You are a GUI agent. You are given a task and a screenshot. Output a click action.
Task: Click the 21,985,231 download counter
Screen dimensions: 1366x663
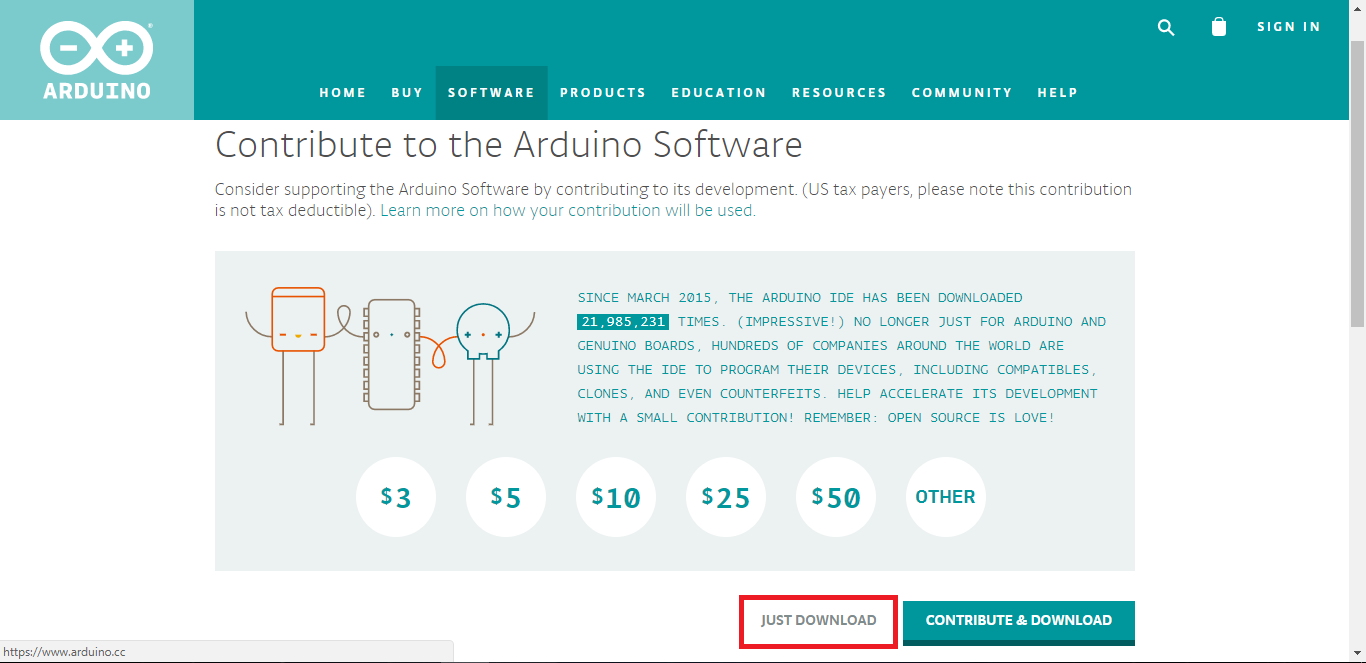(x=623, y=322)
